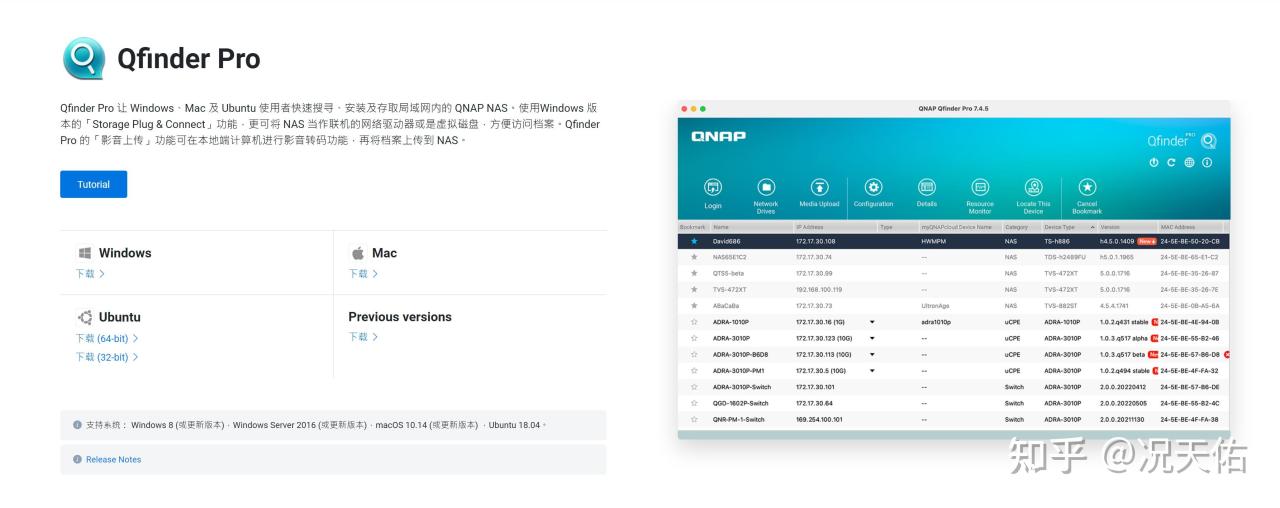
Task: Click version 2.0.0.20220412 cell
Action: 1122,387
